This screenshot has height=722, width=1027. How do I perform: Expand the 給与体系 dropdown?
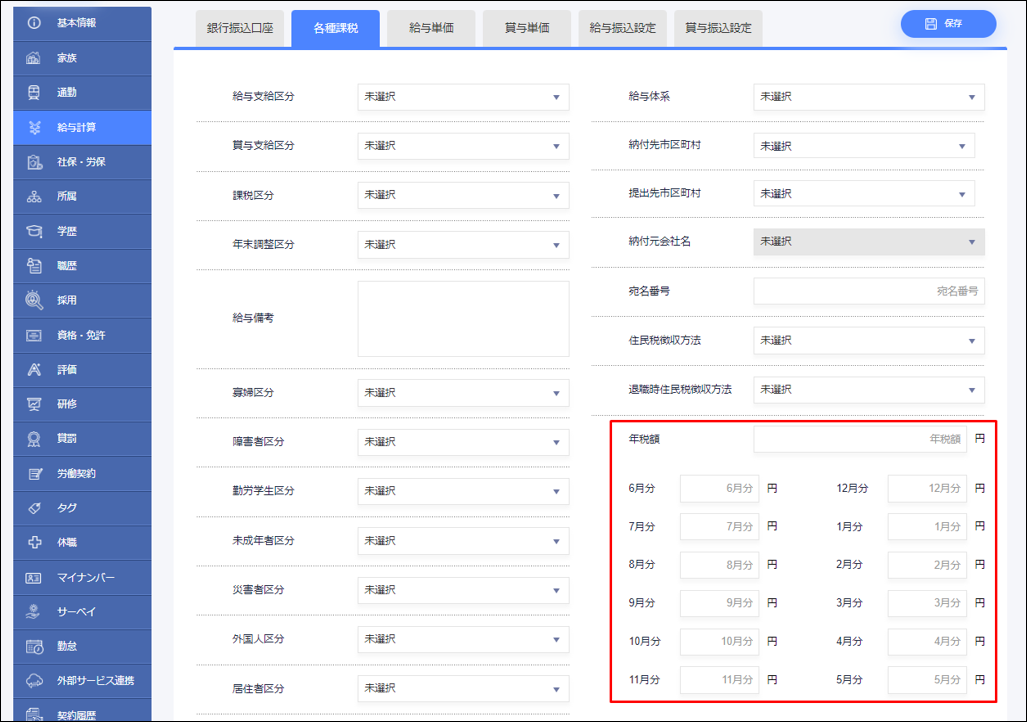coord(868,97)
